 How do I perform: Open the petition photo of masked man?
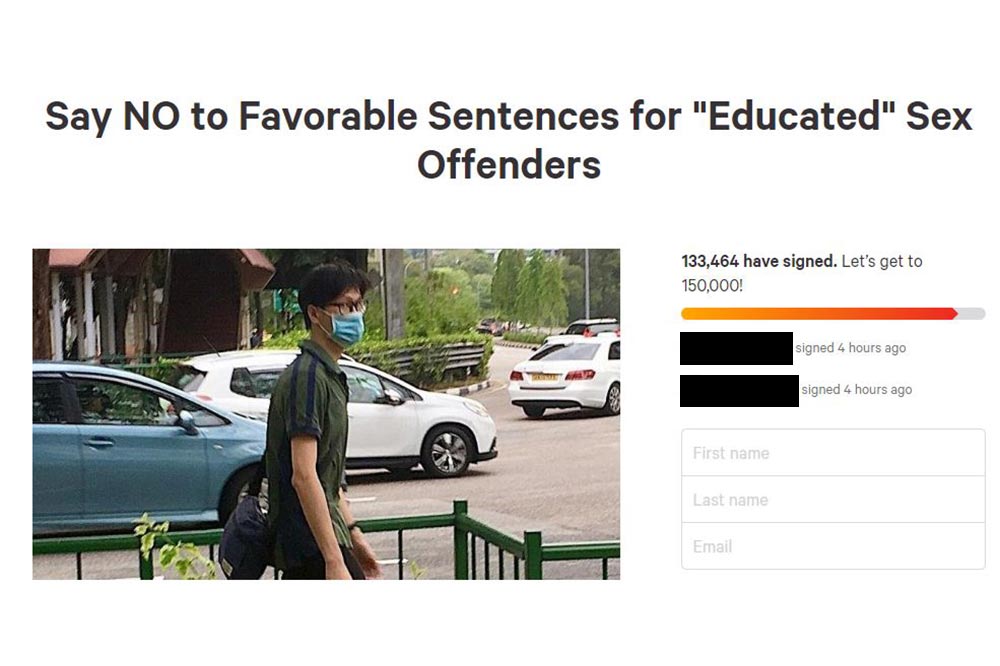pyautogui.click(x=326, y=414)
